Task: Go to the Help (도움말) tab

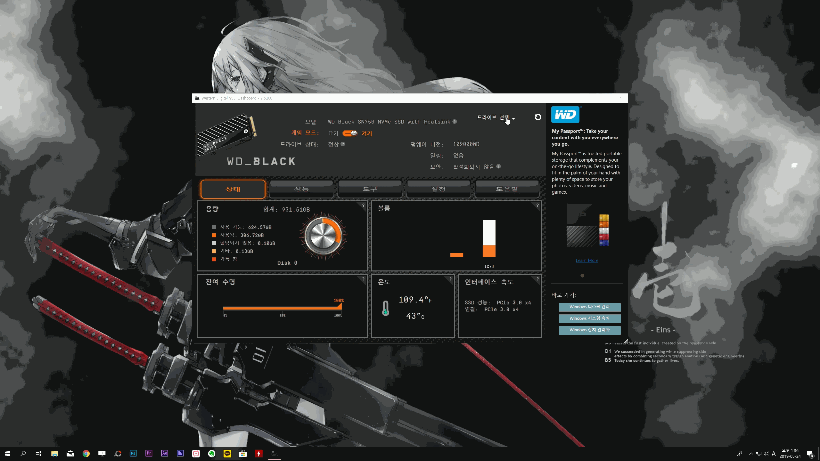Action: tap(507, 189)
